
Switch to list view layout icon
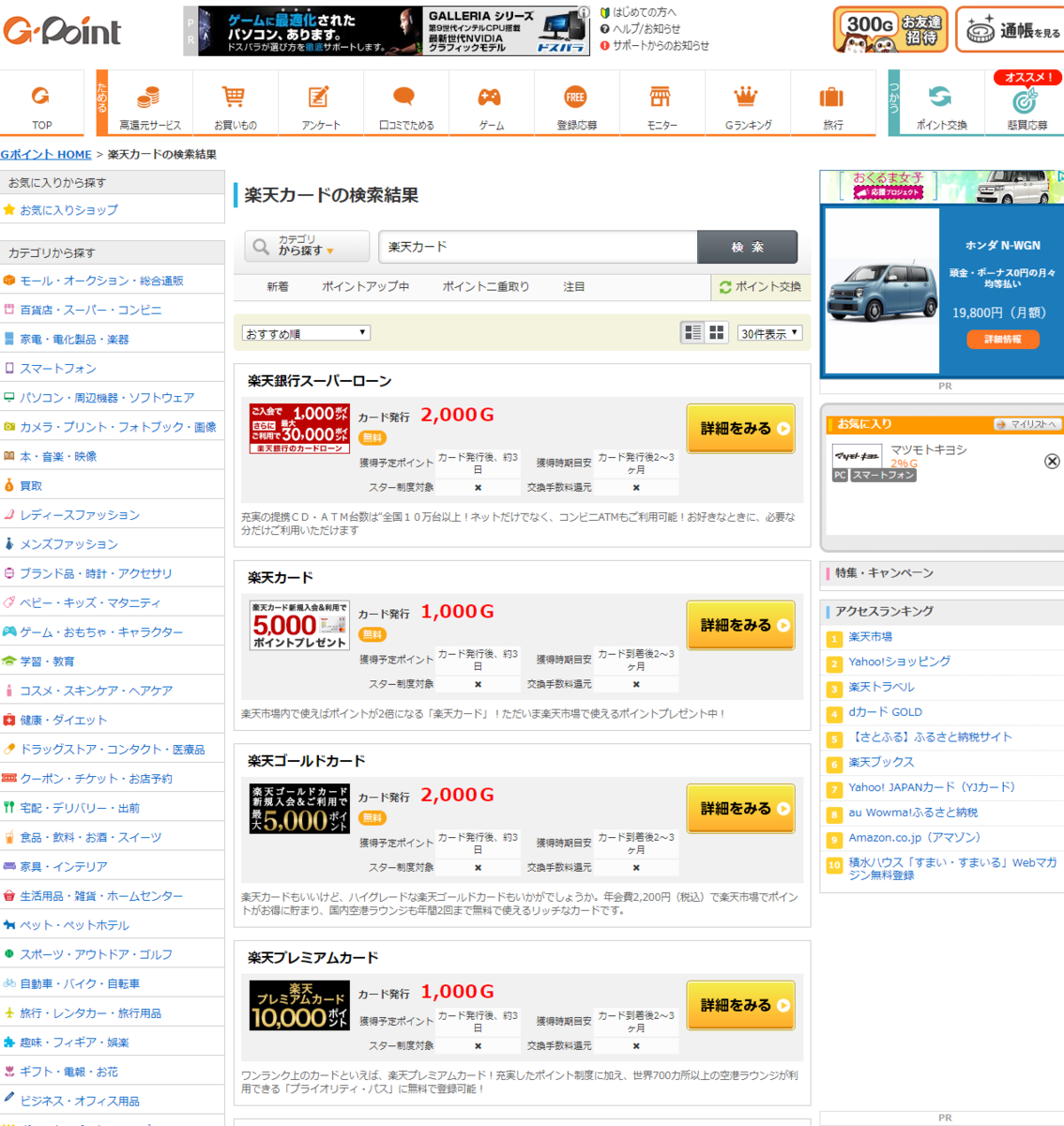click(692, 332)
